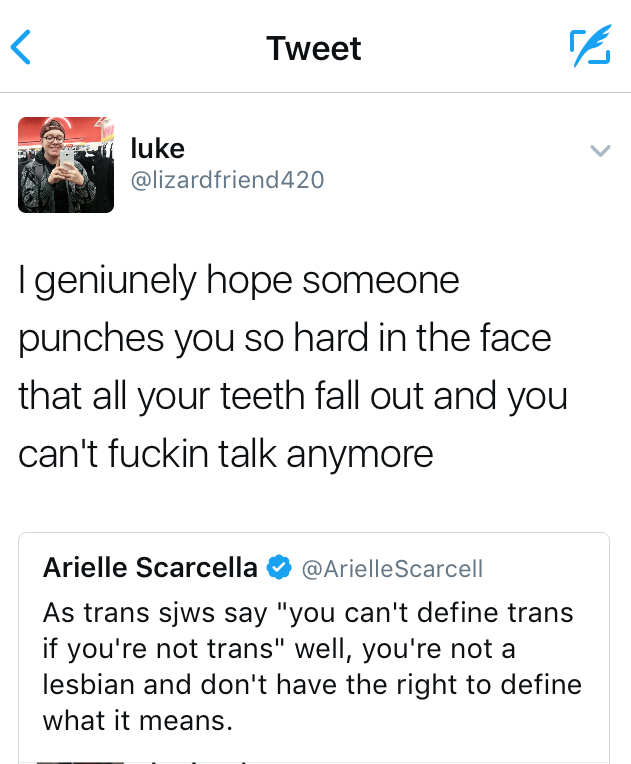Tap the line "that all your teeth fall out and you"

(x=293, y=396)
